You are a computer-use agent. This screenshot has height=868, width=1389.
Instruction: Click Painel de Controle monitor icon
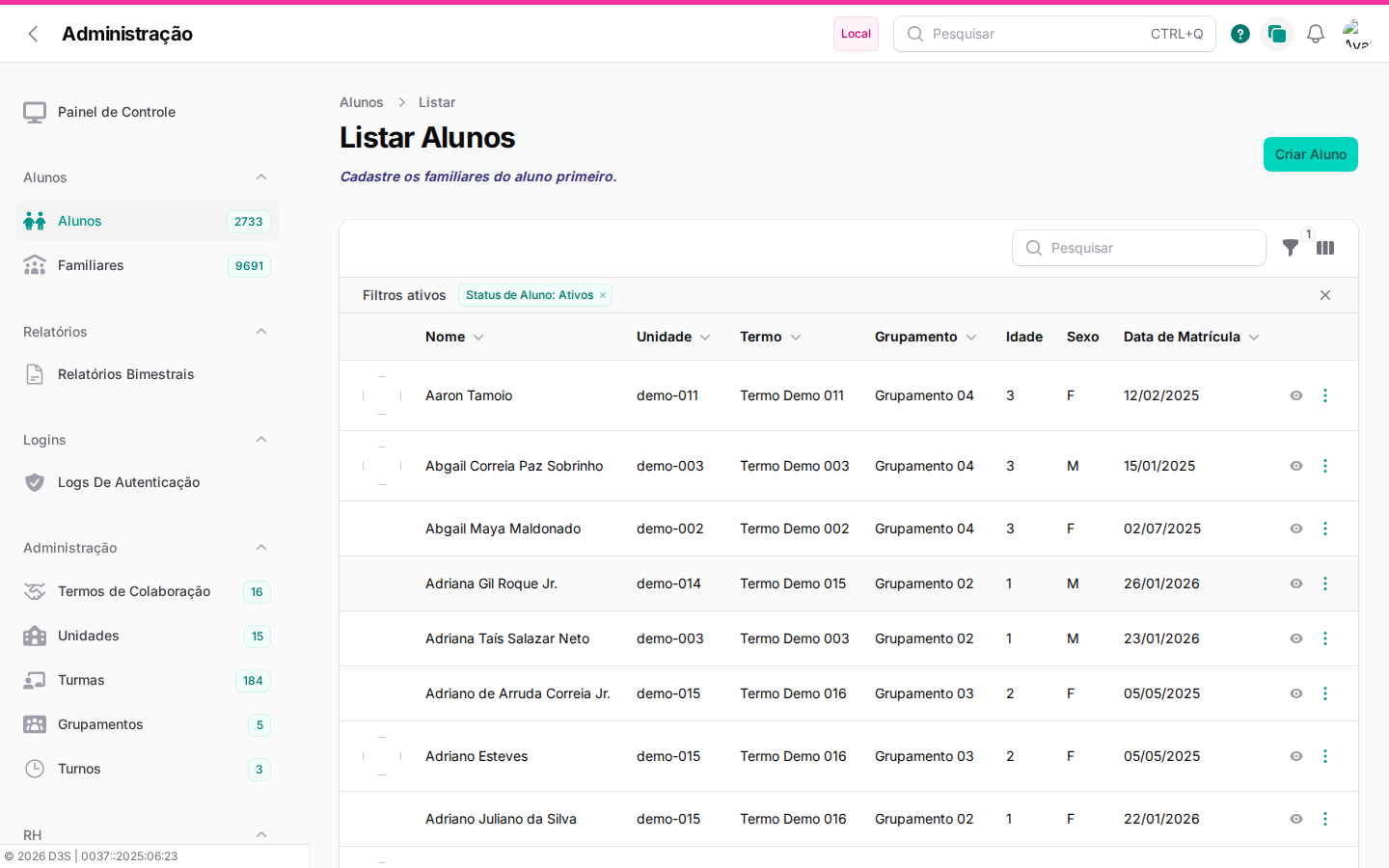click(x=35, y=112)
